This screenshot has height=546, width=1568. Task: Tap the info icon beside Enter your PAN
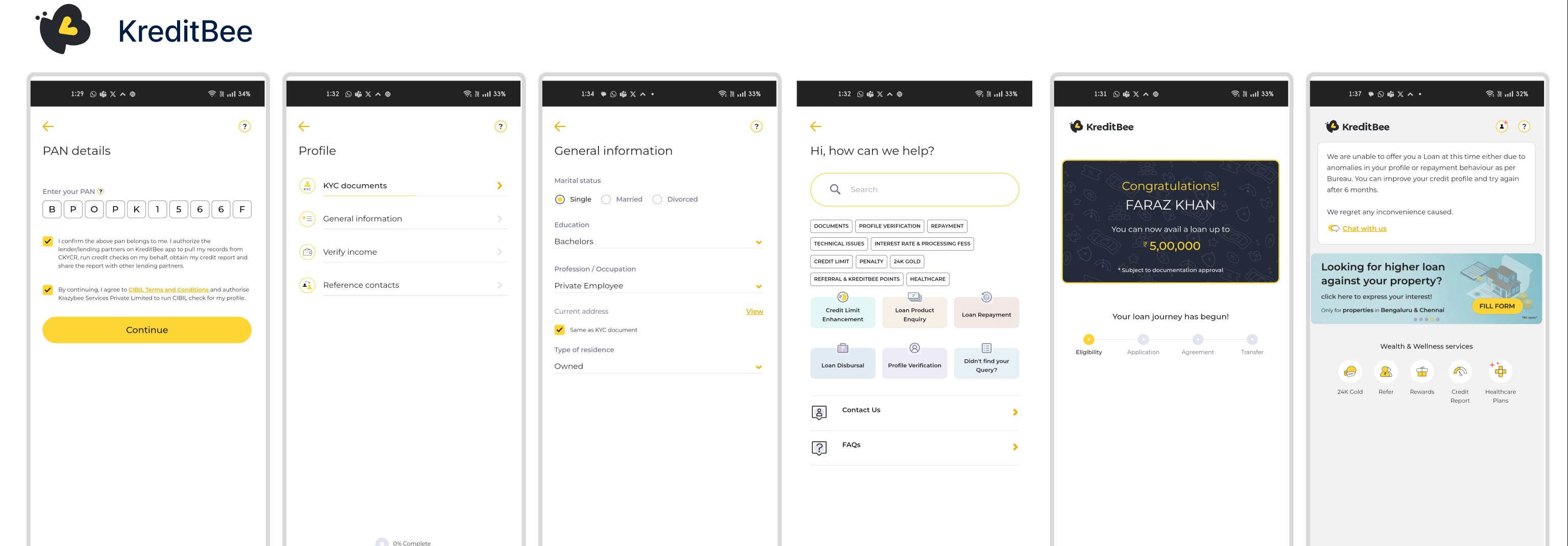pos(101,191)
